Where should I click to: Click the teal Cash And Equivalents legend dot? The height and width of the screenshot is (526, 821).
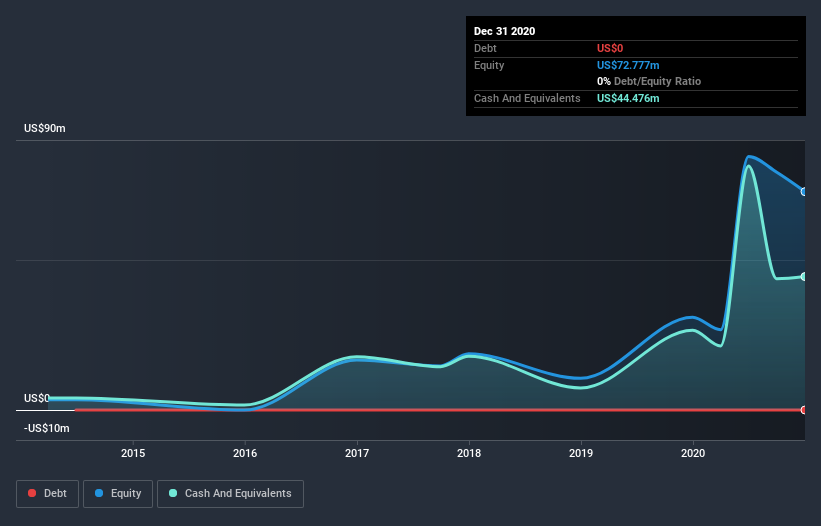pos(173,493)
